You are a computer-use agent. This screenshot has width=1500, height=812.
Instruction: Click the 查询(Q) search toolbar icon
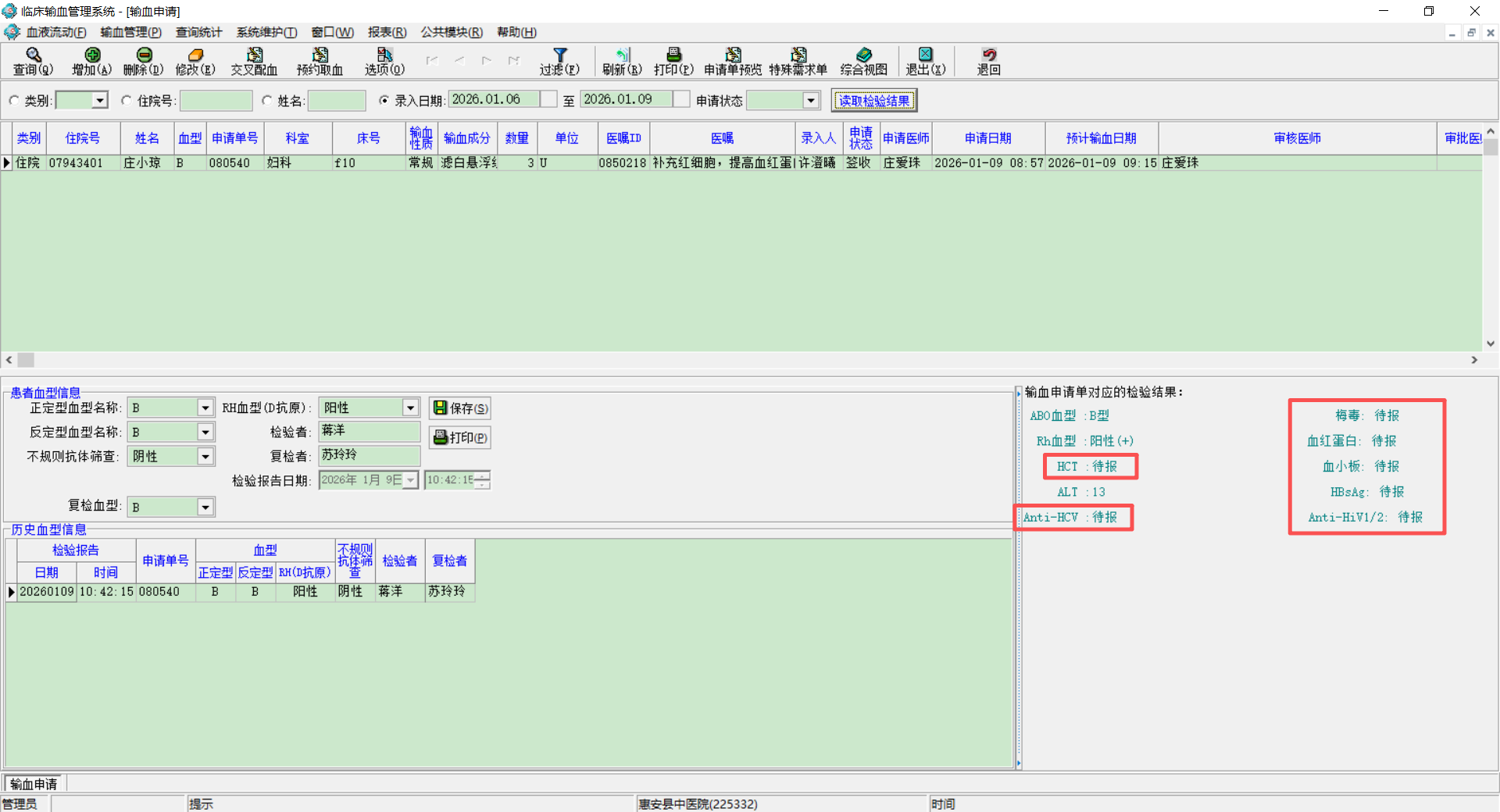pos(33,61)
